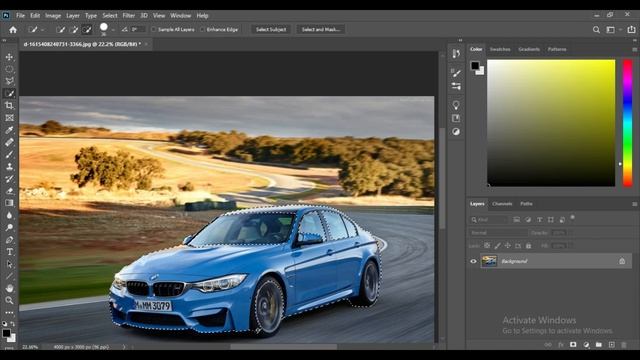This screenshot has width=640, height=360.
Task: Select the Path Selection tool
Action: (x=9, y=264)
